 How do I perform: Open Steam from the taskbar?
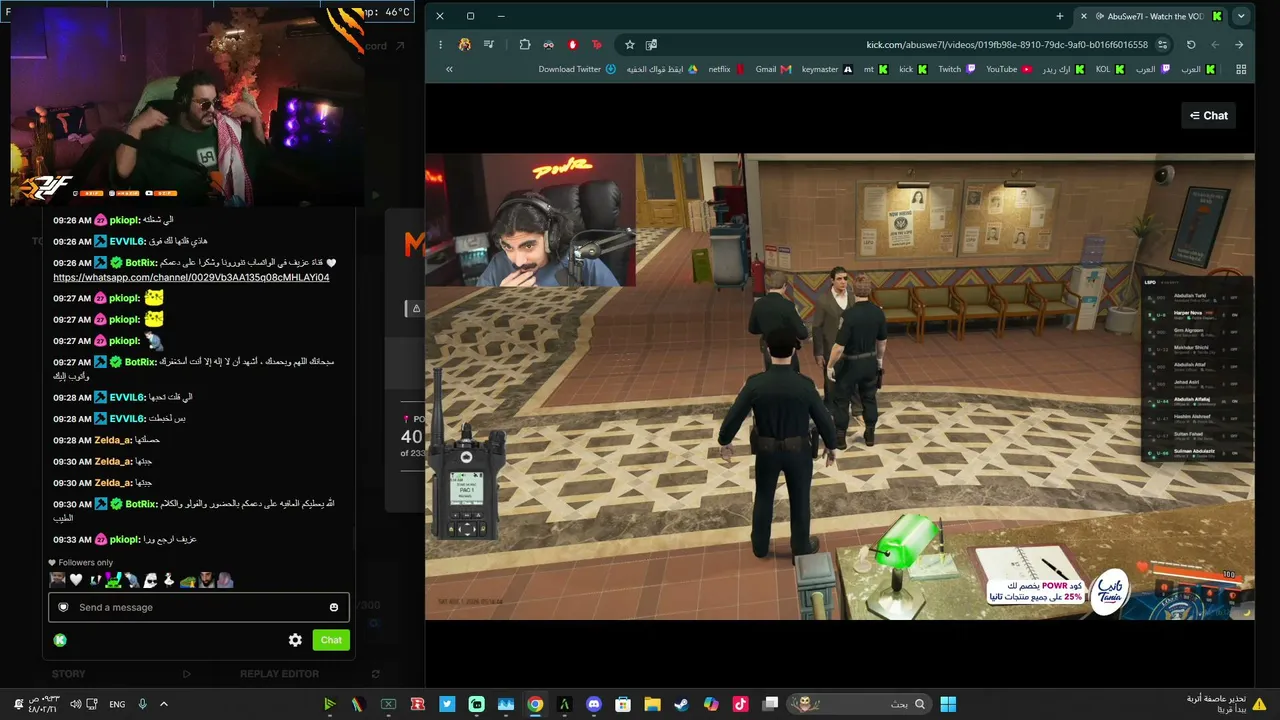[681, 704]
